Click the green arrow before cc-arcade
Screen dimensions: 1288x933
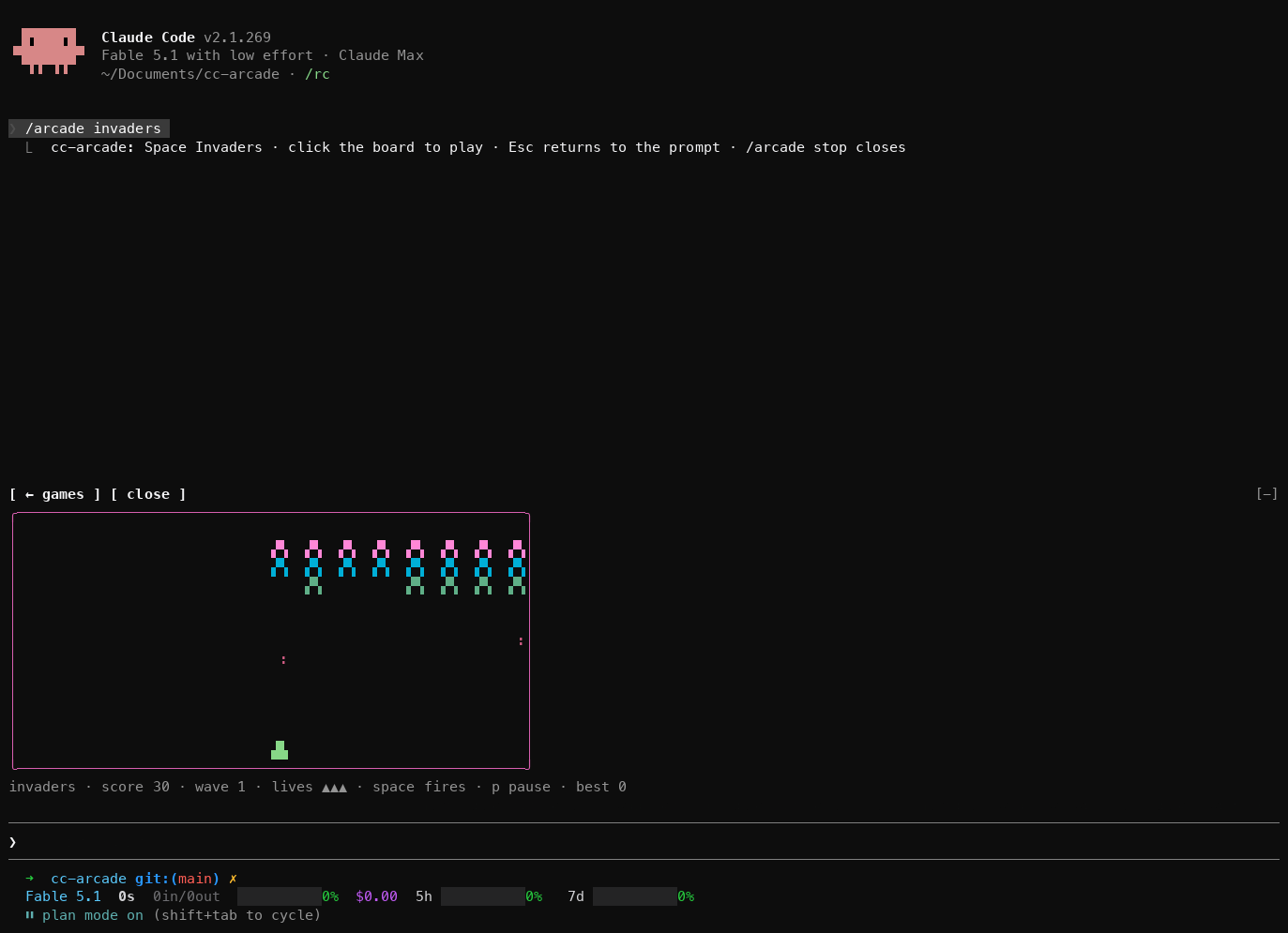pos(30,879)
